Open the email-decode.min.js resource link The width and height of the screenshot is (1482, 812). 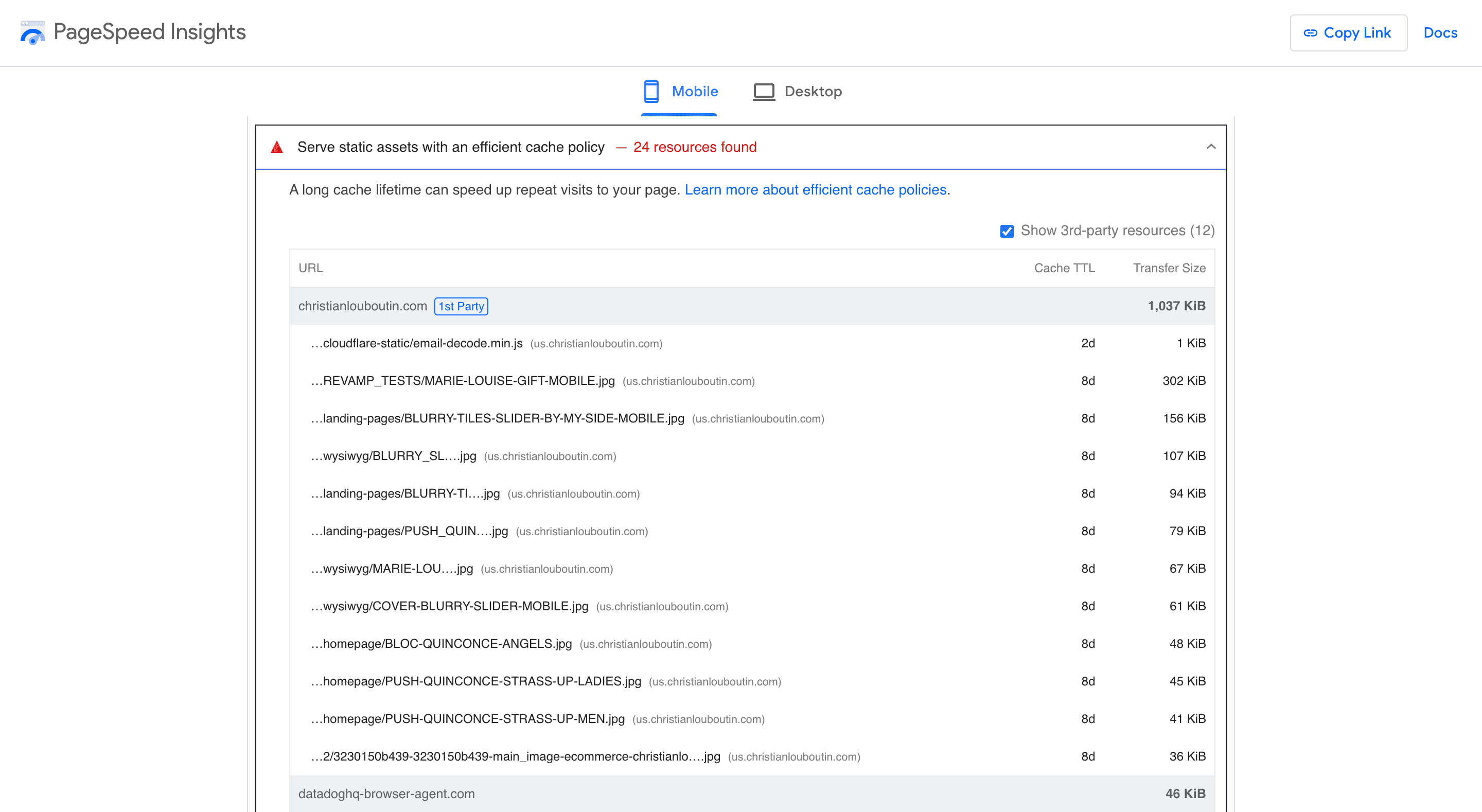tap(416, 343)
